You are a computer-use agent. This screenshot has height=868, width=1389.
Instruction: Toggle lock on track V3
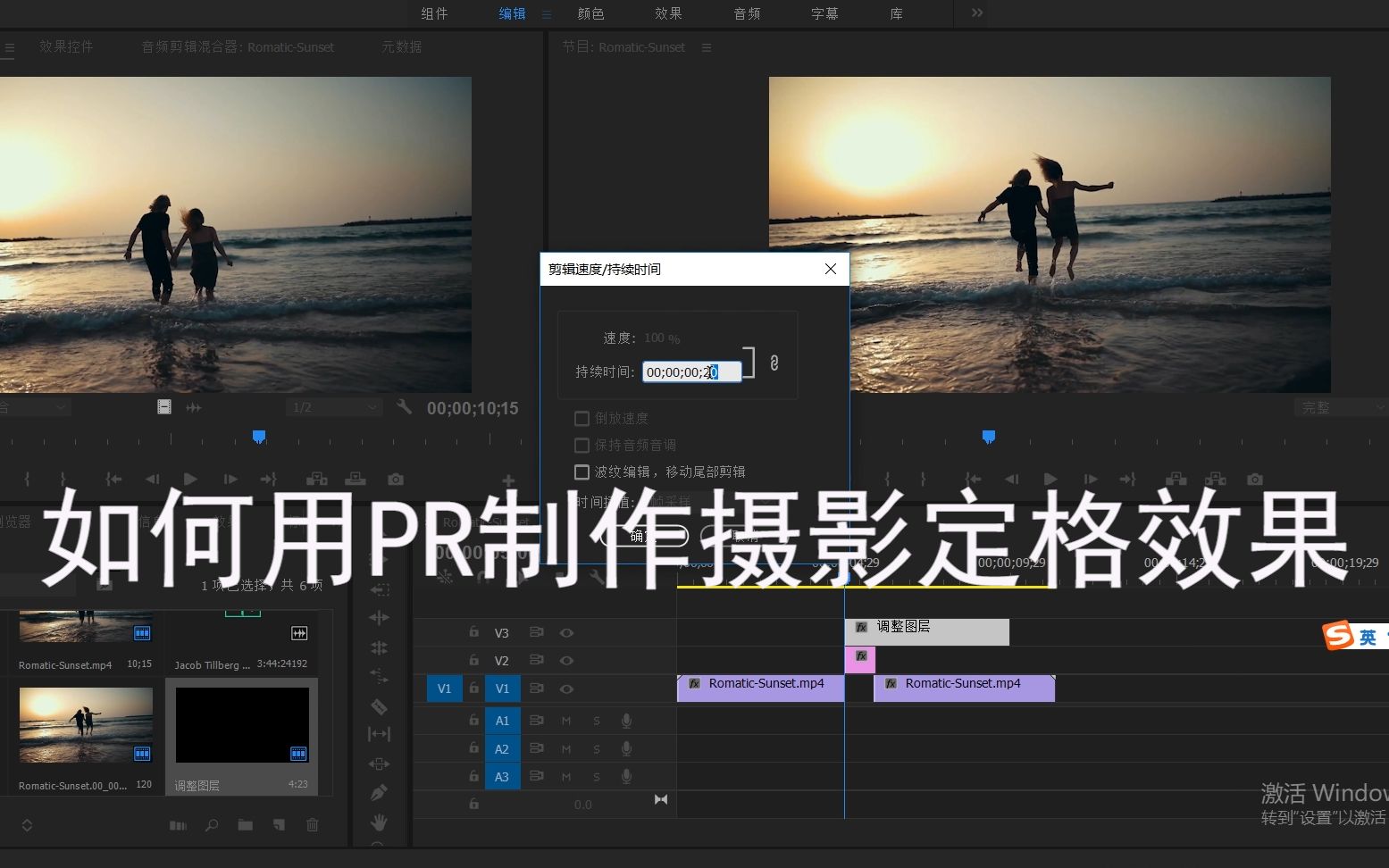(x=474, y=631)
